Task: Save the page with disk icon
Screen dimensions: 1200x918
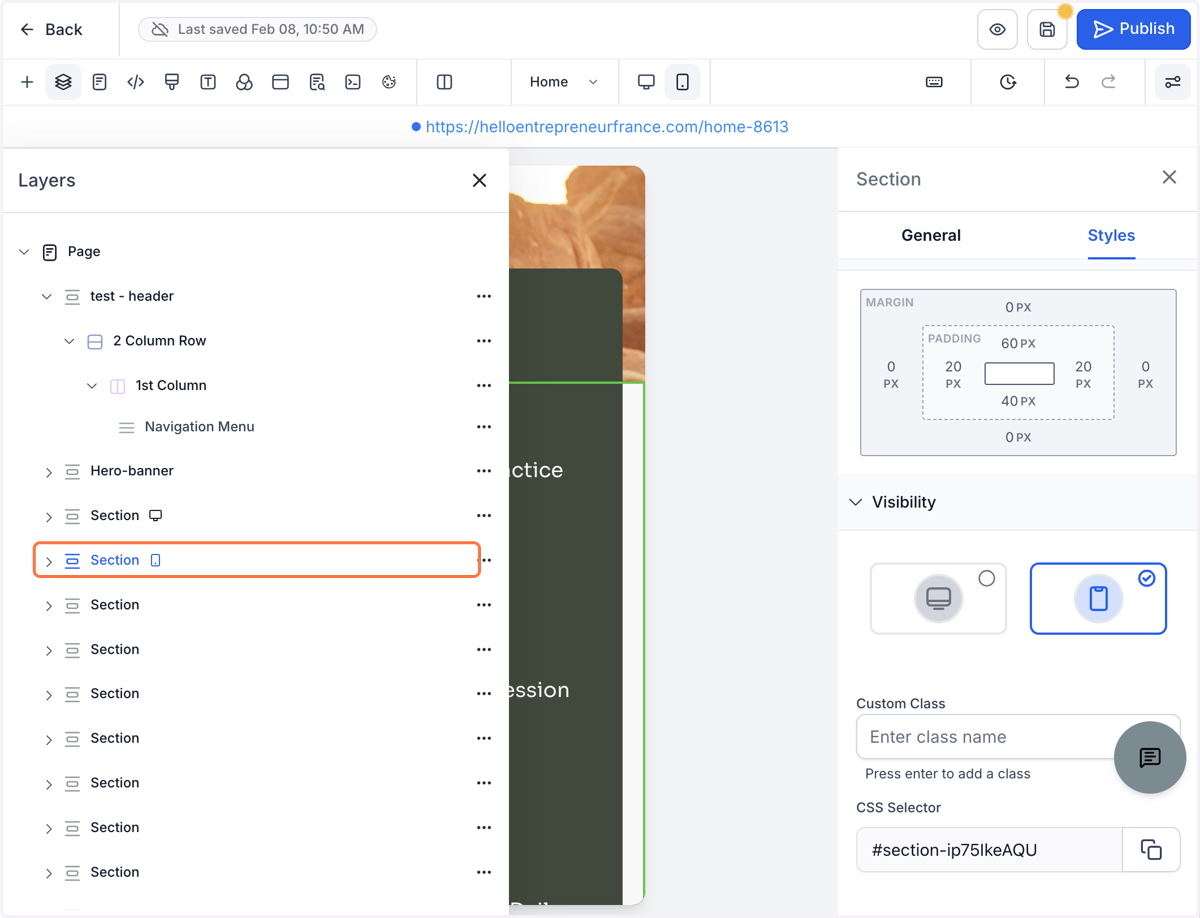Action: click(x=1047, y=30)
